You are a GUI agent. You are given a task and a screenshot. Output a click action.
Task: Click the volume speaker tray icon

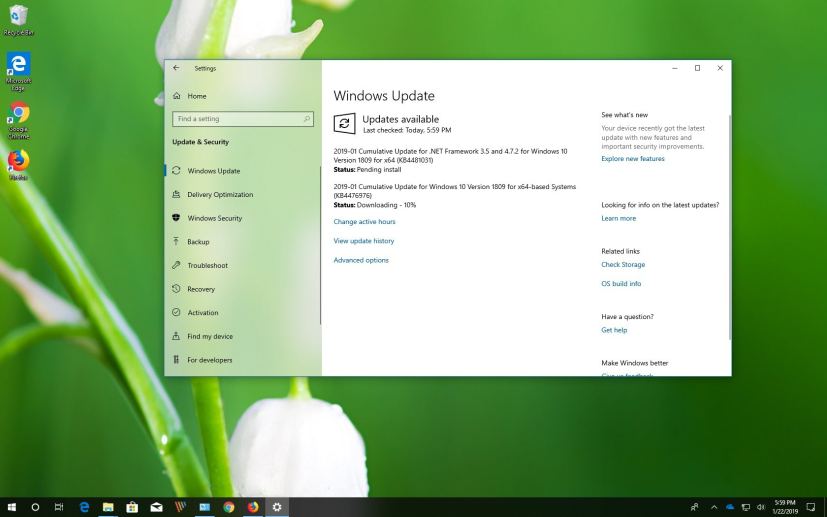click(761, 507)
